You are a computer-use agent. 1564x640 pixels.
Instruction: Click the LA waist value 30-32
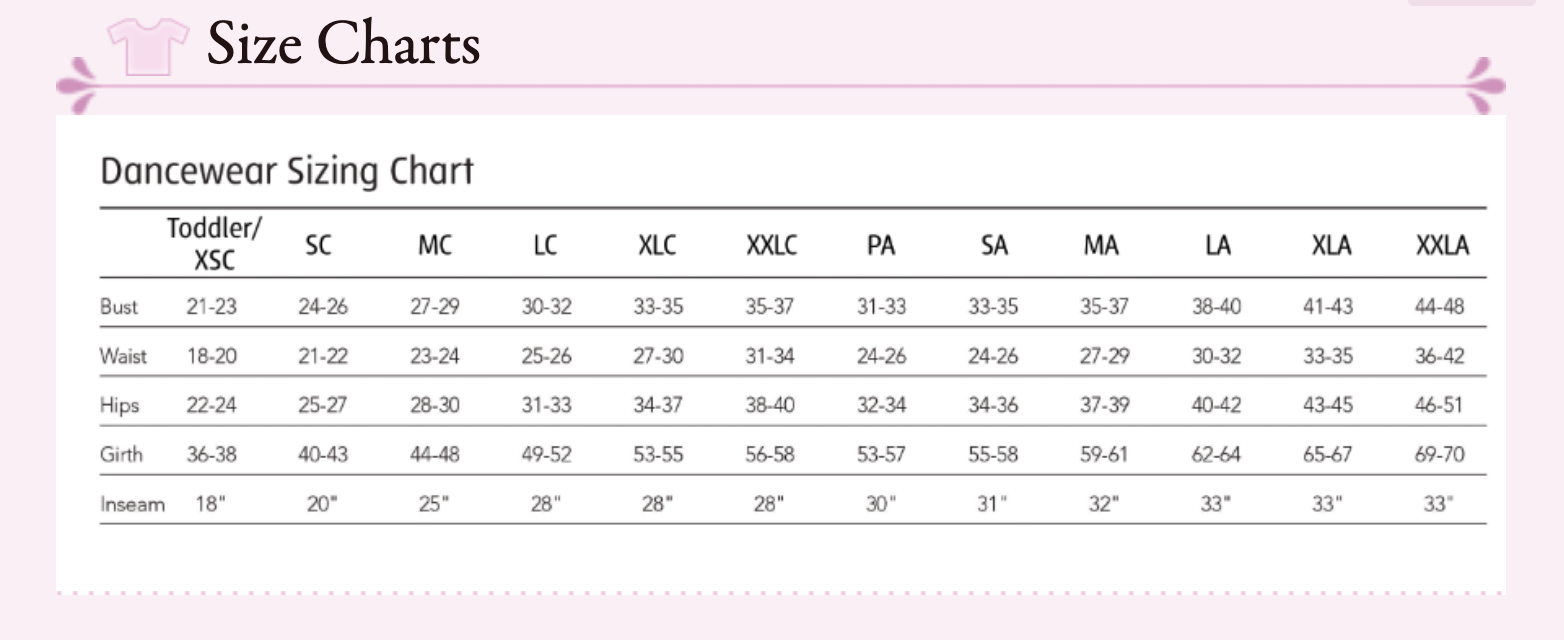[x=1216, y=356]
